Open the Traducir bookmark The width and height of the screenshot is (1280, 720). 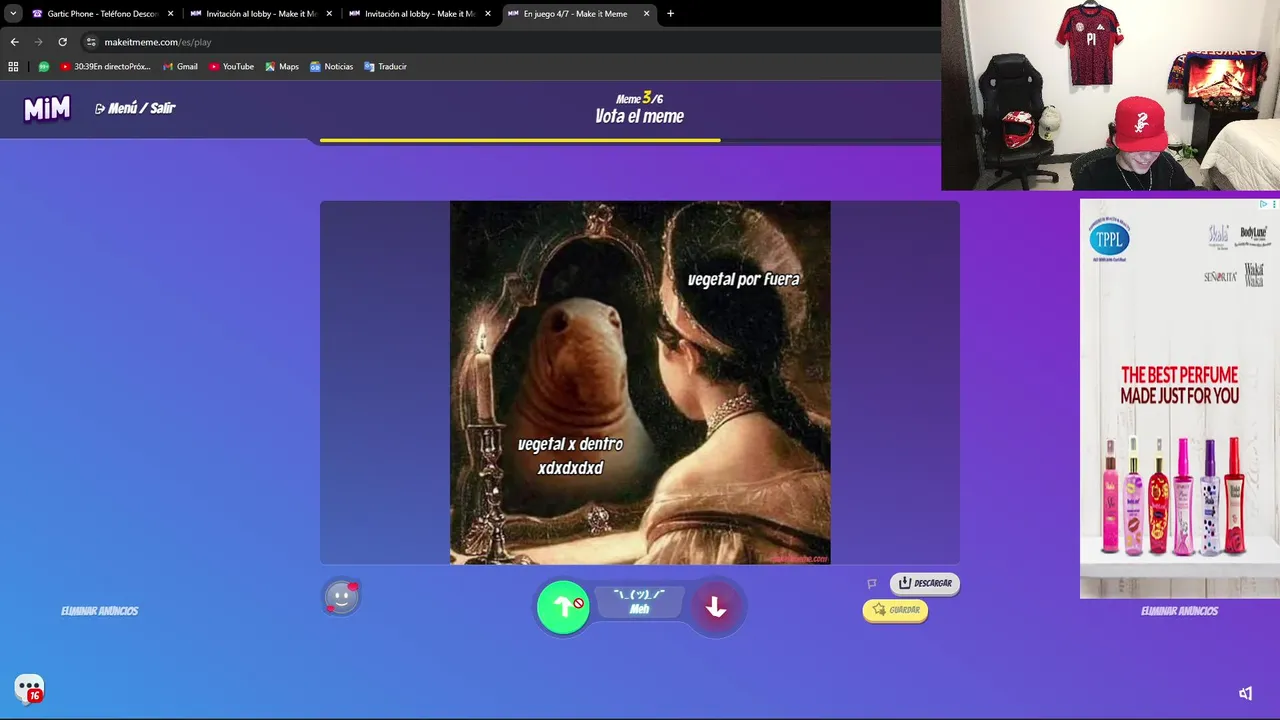coord(385,67)
